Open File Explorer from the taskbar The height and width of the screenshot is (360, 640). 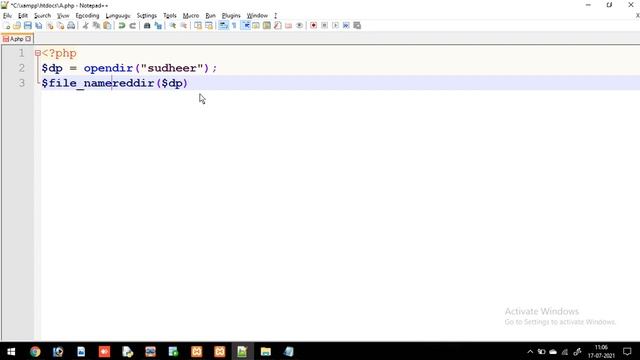266,351
